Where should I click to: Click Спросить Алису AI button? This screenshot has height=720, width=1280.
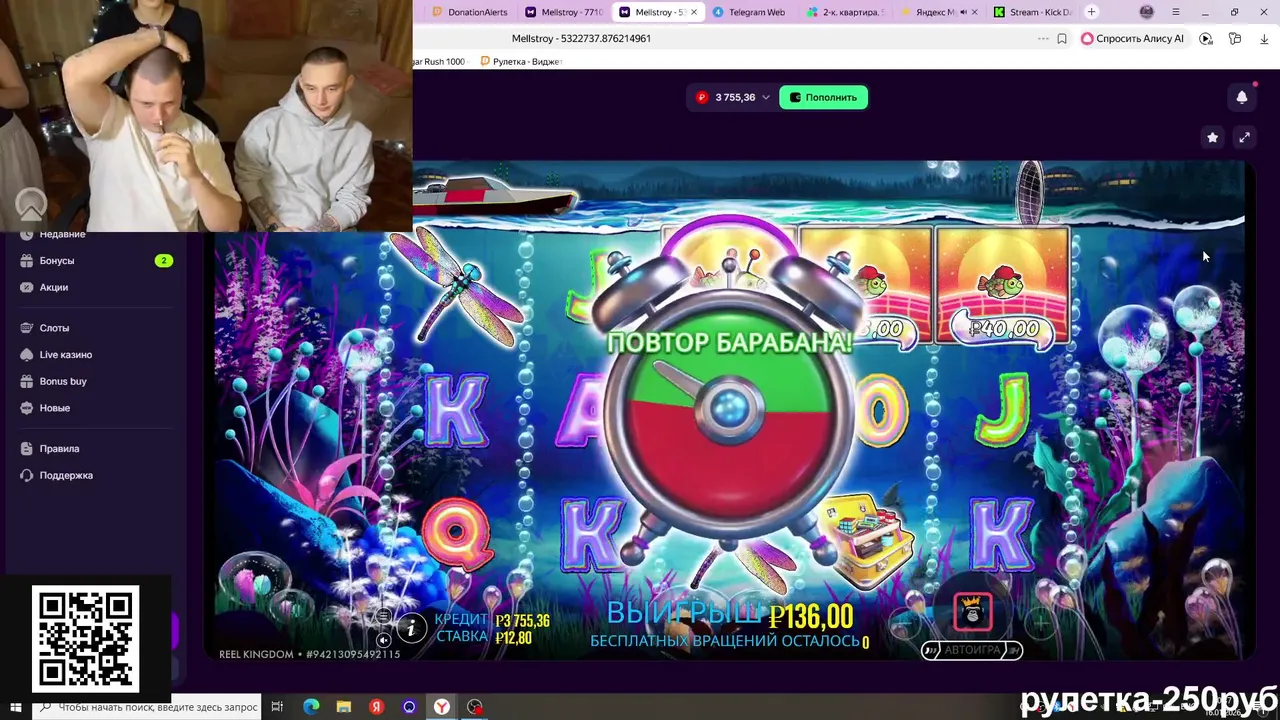click(1132, 39)
